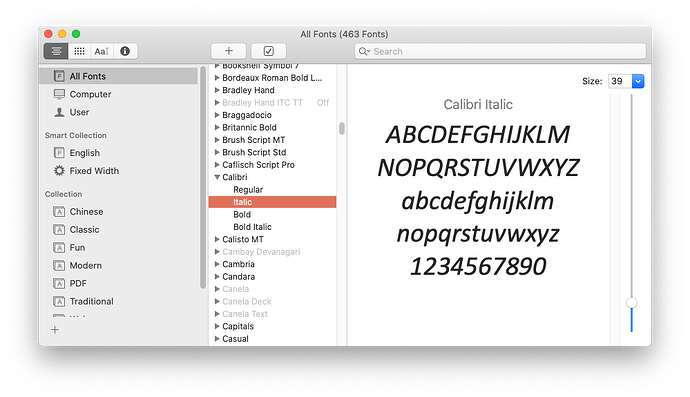Expand Capitals family
The image size is (690, 397).
(x=217, y=327)
